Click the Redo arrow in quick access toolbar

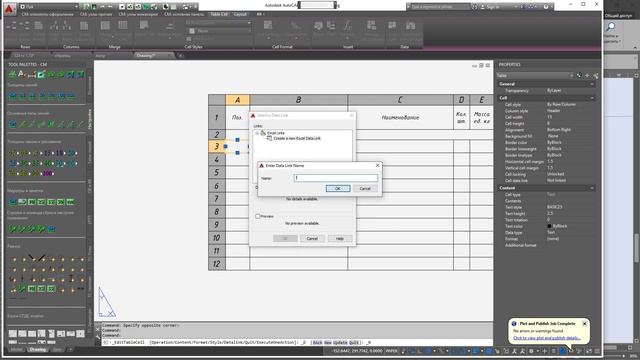[110, 7]
